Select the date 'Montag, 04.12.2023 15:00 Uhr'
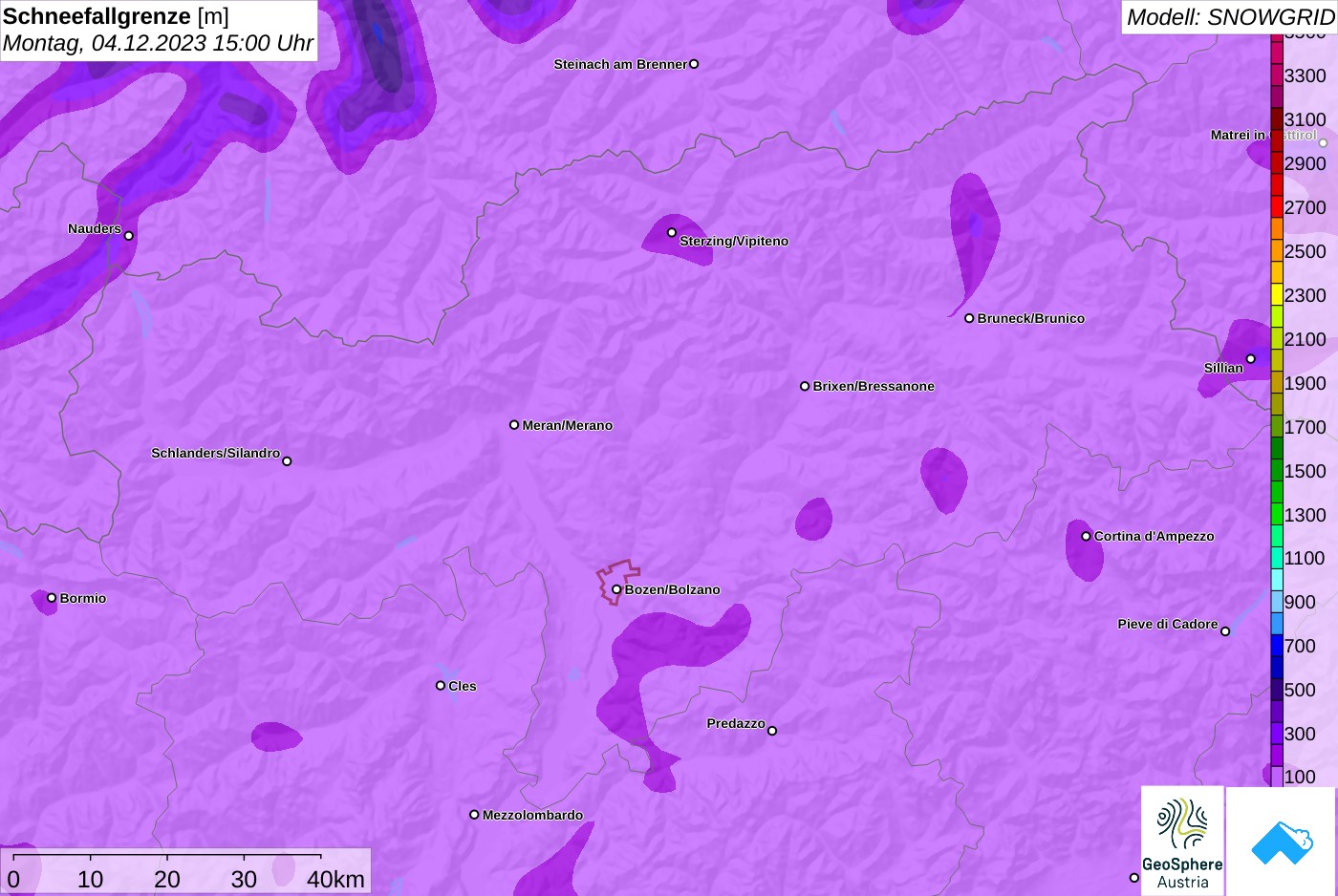Image resolution: width=1338 pixels, height=896 pixels. pyautogui.click(x=158, y=43)
